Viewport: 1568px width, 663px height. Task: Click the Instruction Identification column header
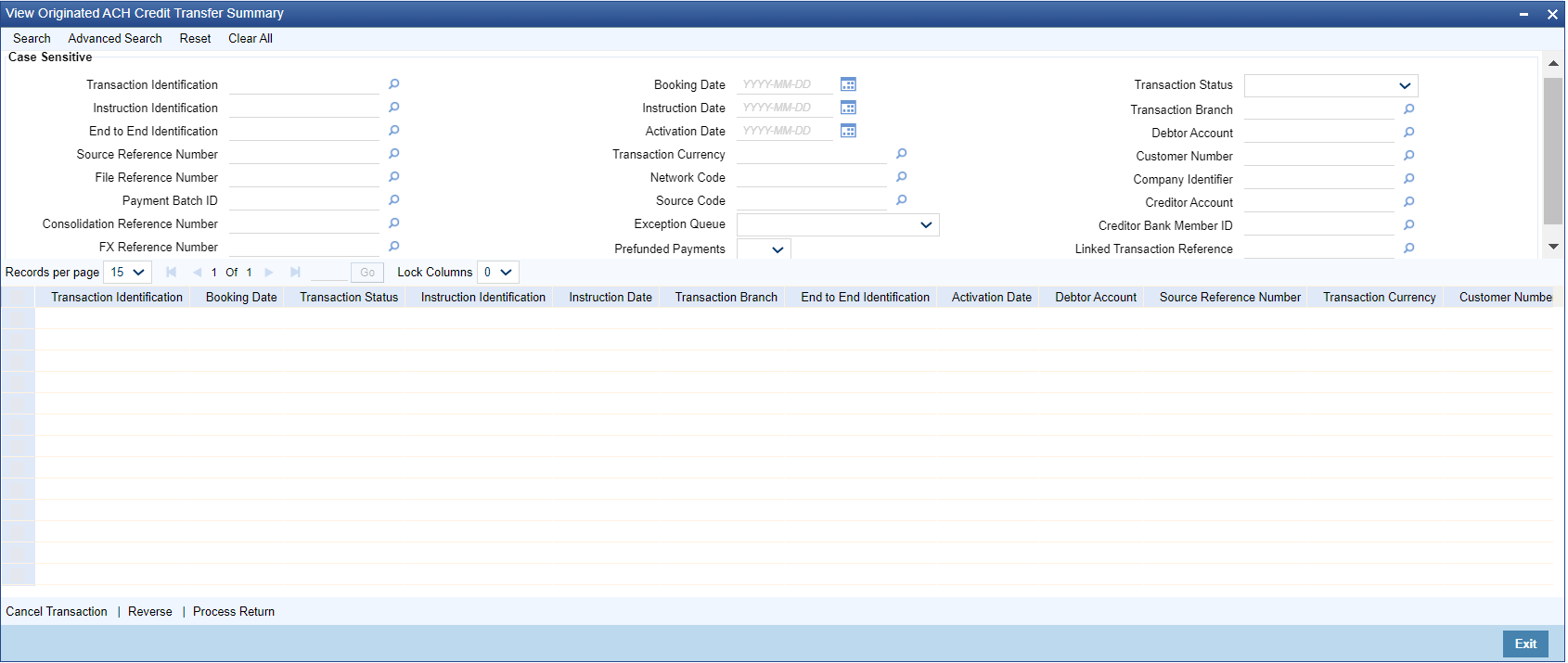point(483,298)
